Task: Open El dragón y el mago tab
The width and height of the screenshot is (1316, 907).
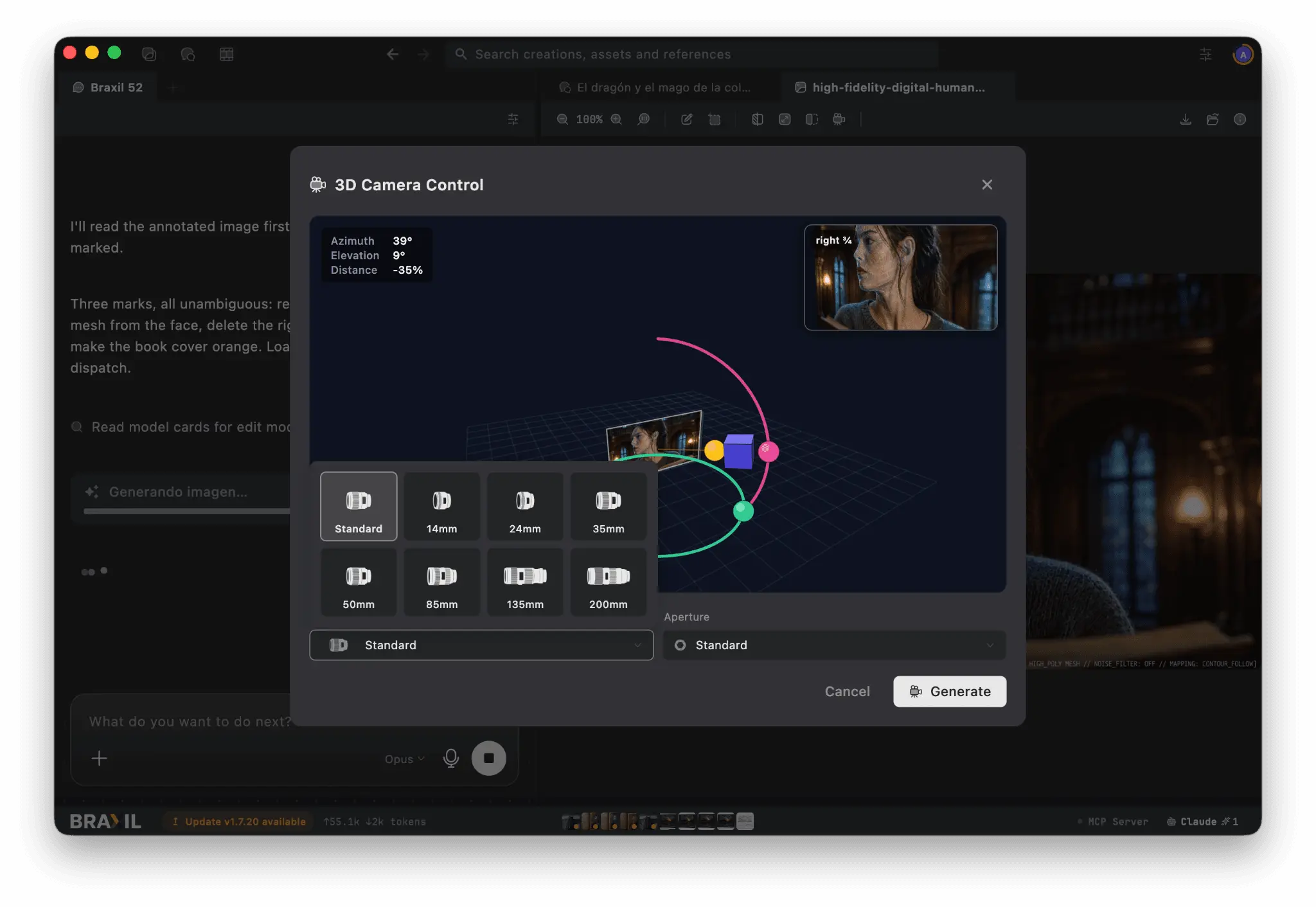Action: pyautogui.click(x=655, y=87)
